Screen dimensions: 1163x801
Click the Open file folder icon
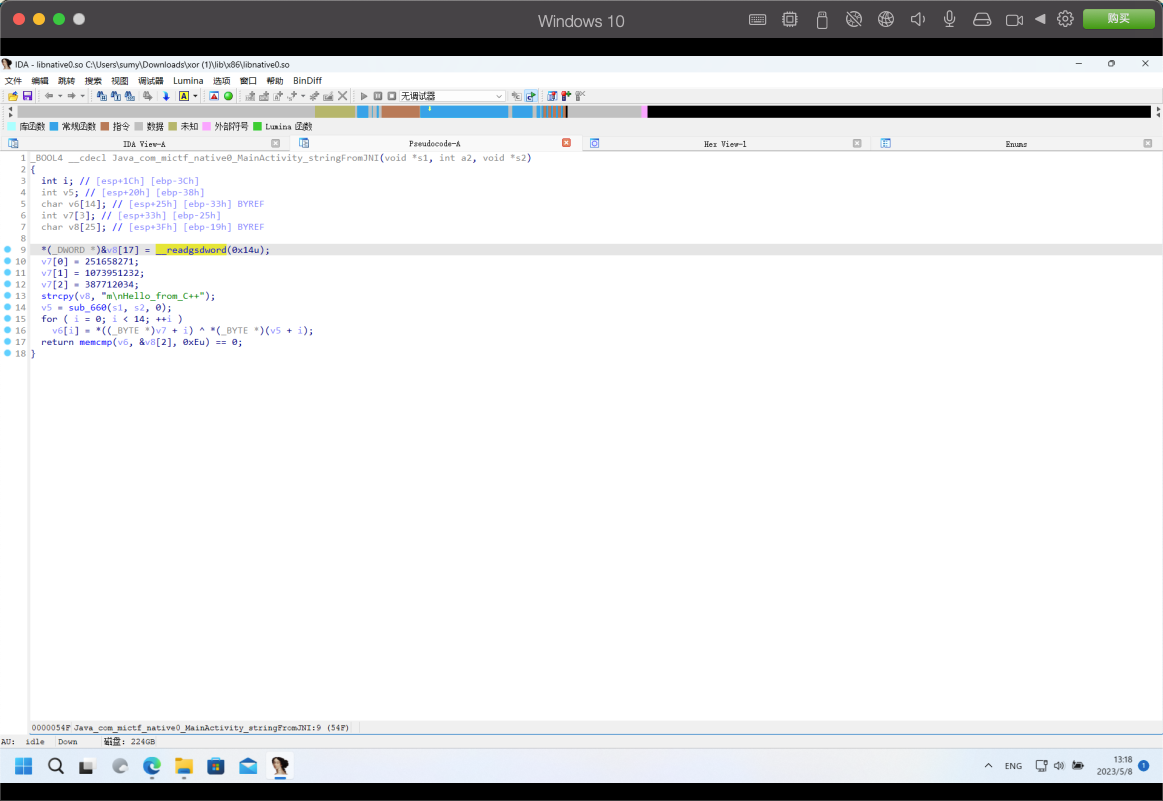coord(13,96)
